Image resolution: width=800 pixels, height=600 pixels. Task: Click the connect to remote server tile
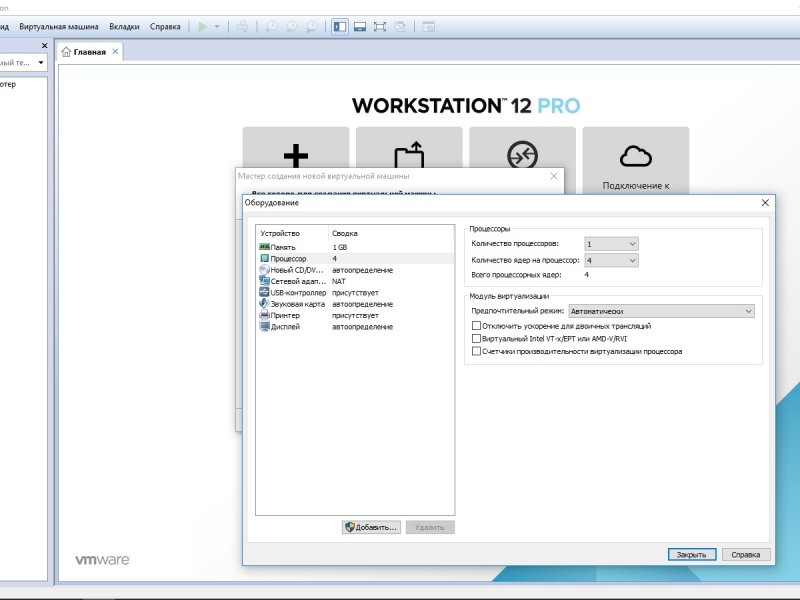tap(522, 149)
